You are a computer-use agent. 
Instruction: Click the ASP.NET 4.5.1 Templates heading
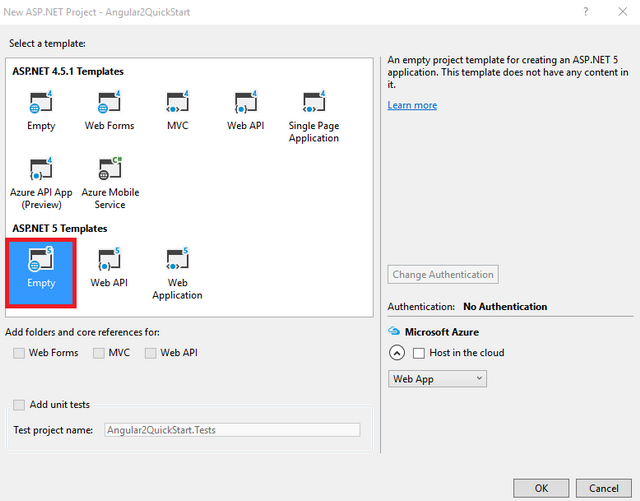coord(68,71)
